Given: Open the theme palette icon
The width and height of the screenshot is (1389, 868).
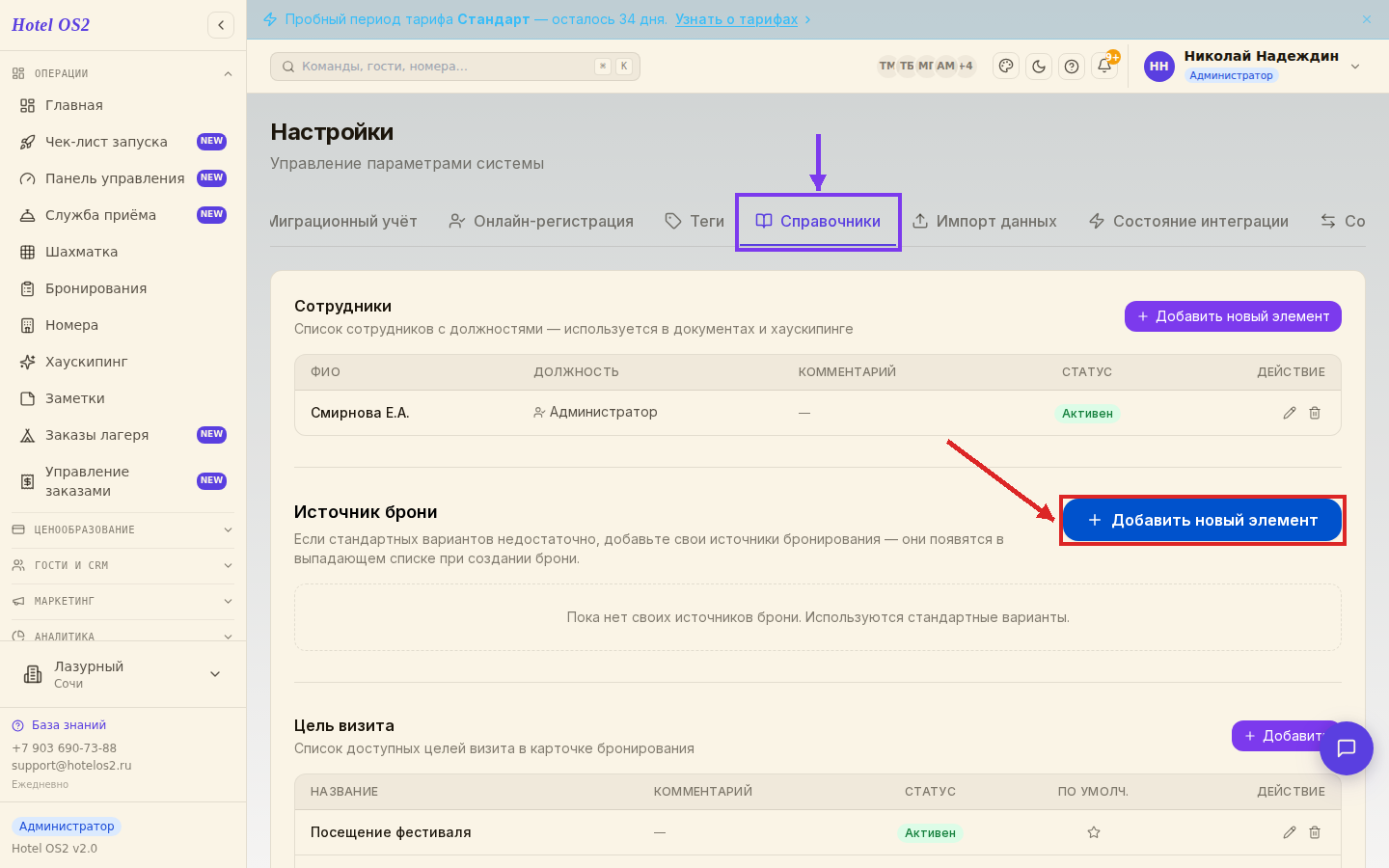Looking at the screenshot, I should coord(1006,67).
